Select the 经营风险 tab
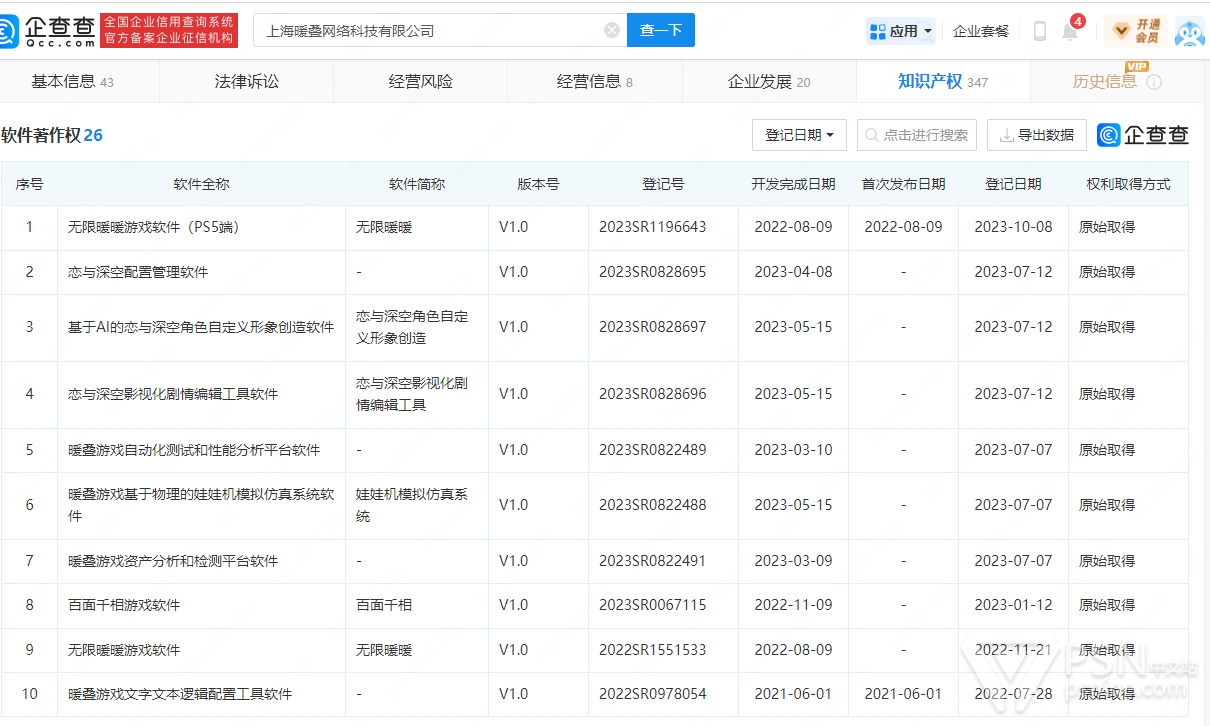This screenshot has width=1210, height=726. point(421,82)
